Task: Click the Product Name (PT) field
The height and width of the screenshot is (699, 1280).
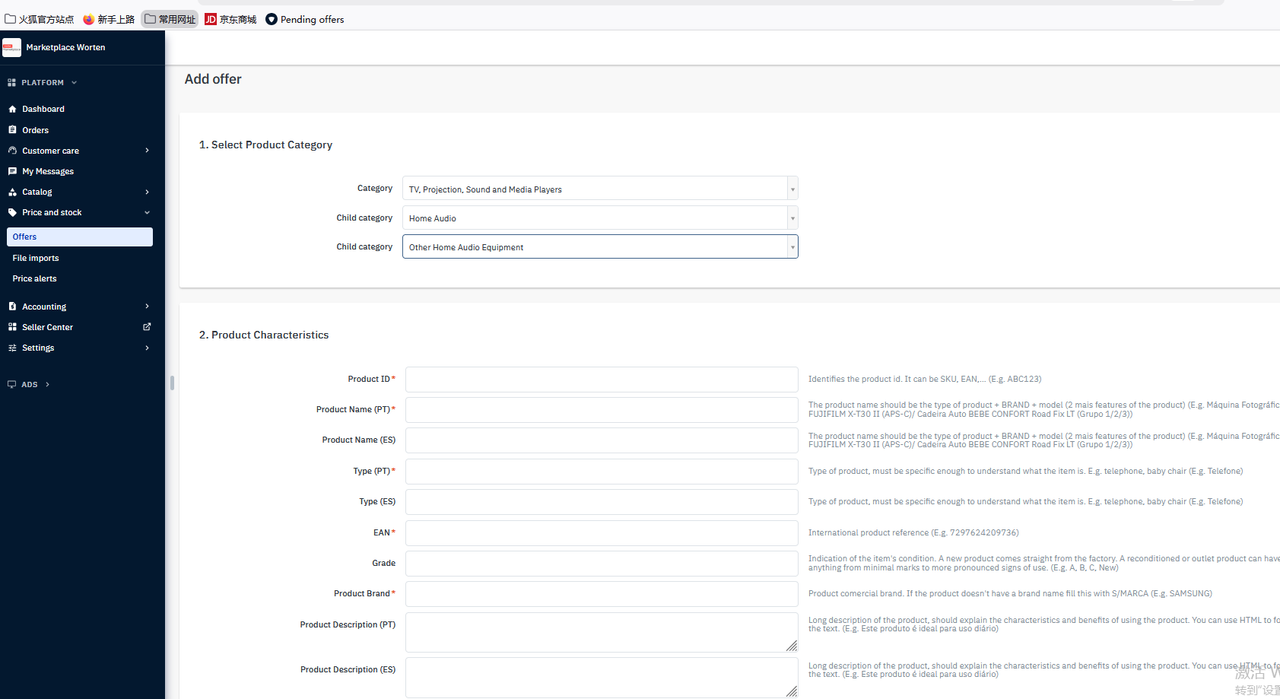Action: tap(602, 410)
